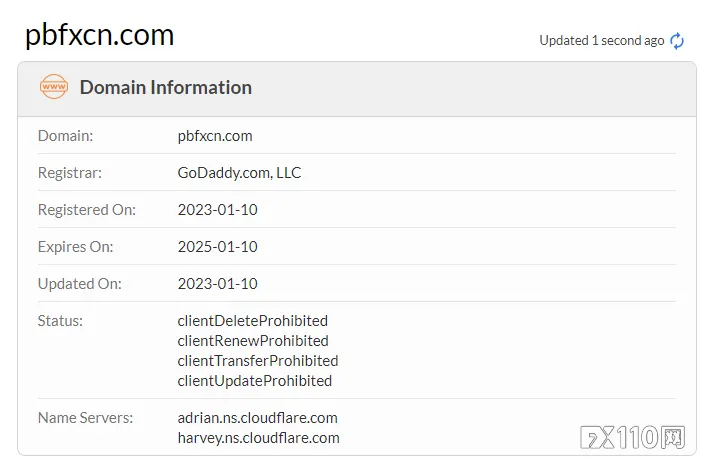Screen dimensions: 711x471
Task: Click the large pbfxcn.com page title
Action: (x=99, y=36)
